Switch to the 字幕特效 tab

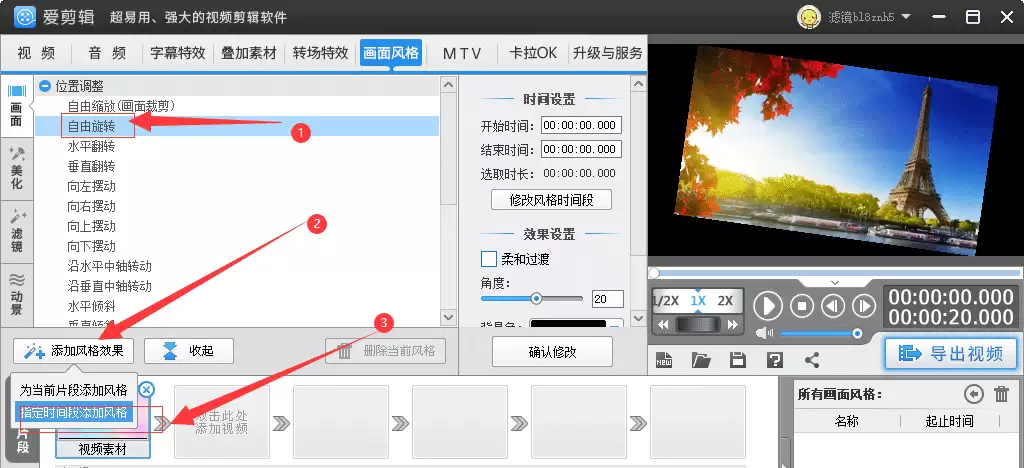[178, 54]
